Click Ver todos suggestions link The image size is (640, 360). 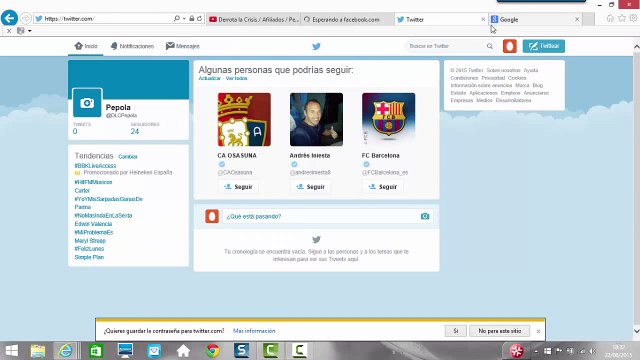[x=237, y=78]
